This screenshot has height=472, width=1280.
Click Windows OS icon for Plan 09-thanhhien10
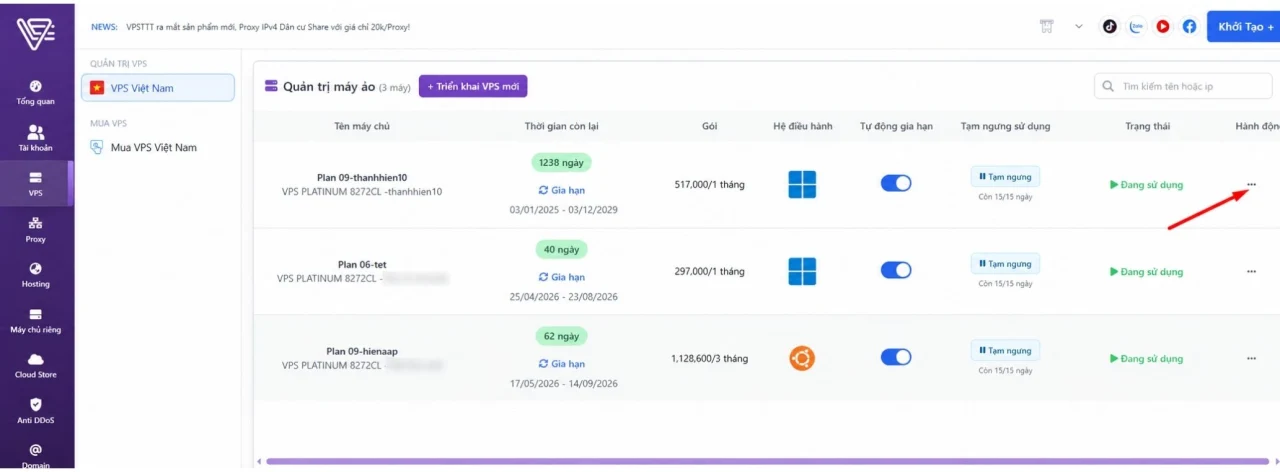click(x=802, y=184)
